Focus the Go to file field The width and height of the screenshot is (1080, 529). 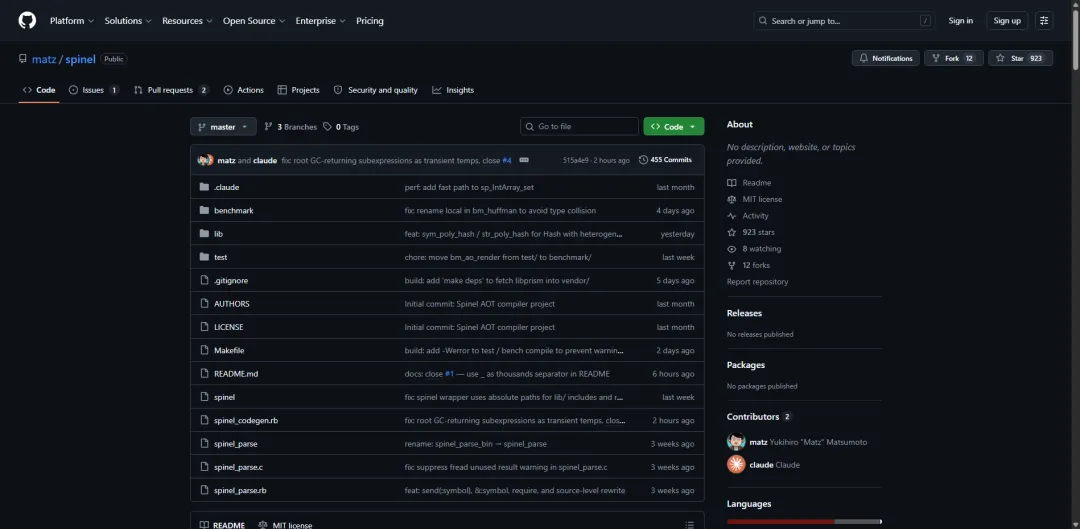pyautogui.click(x=579, y=127)
